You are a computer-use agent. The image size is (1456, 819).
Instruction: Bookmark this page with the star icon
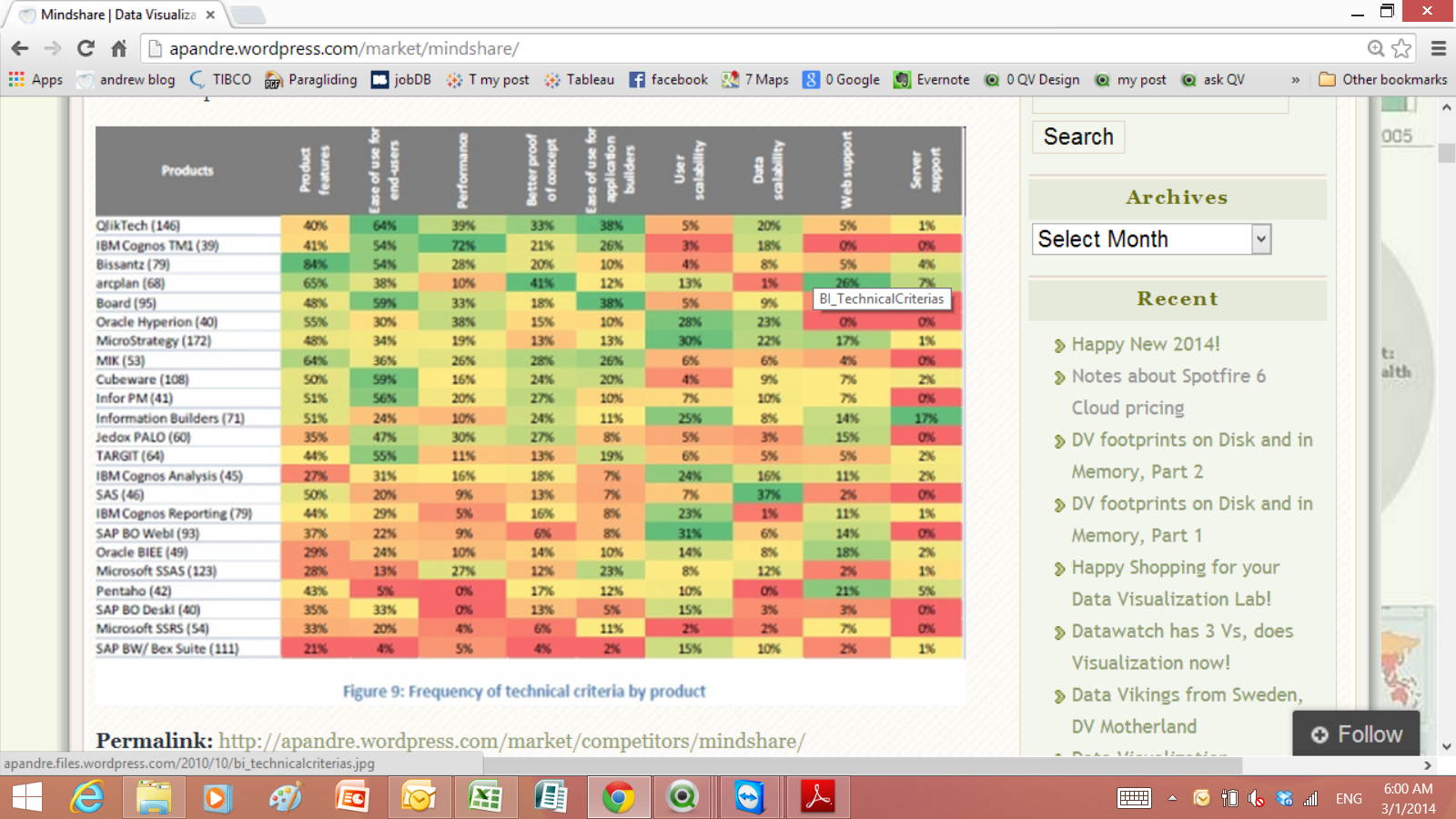tap(1401, 48)
